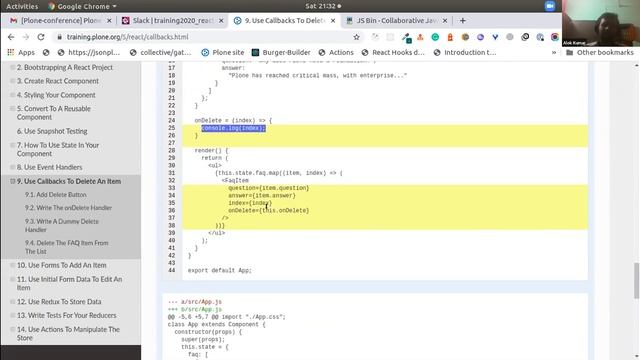Screen dimensions: 640x360
Task: Click the purple circular extension icon
Action: pos(480,37)
